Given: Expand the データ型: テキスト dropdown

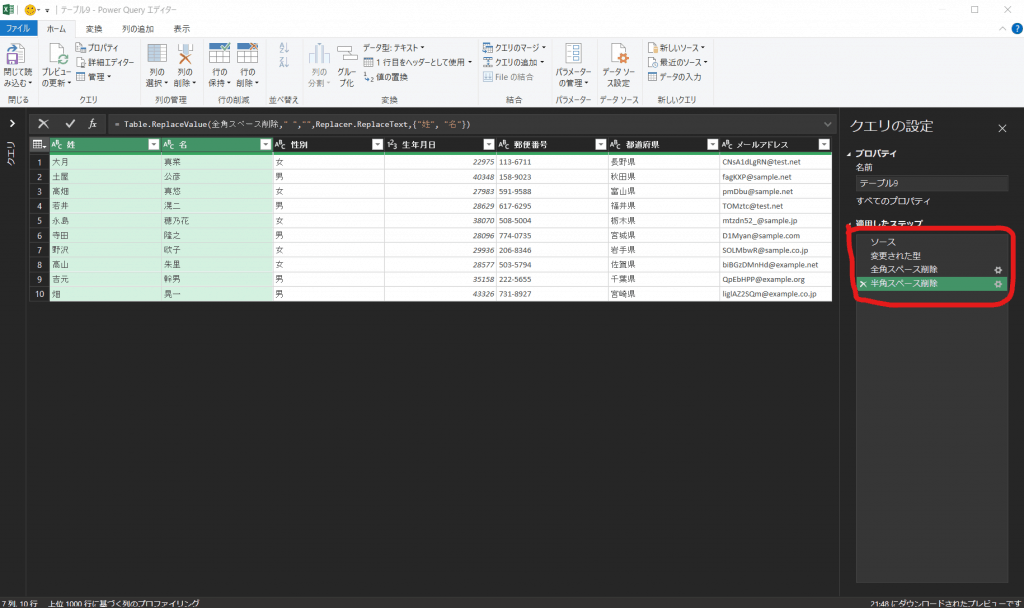Looking at the screenshot, I should click(394, 47).
